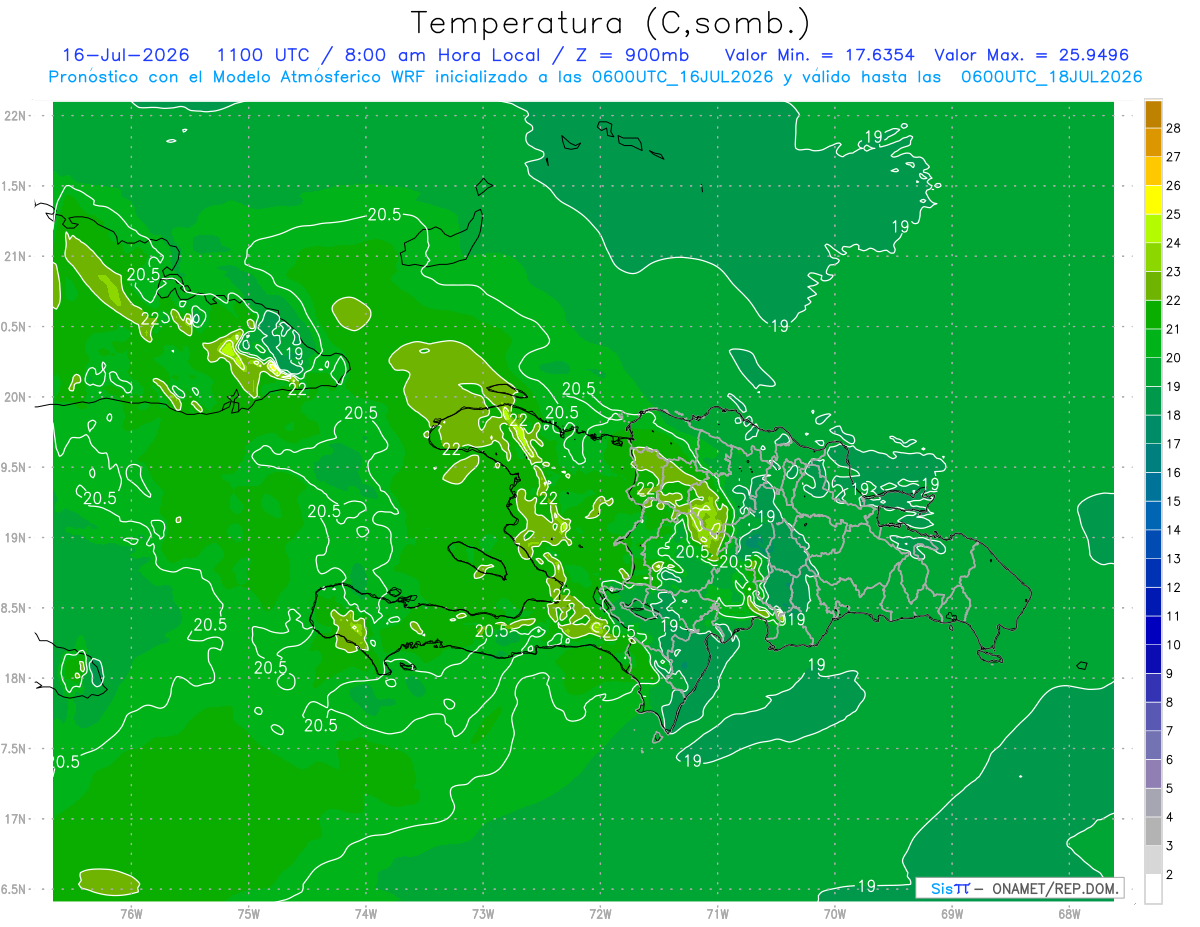
Task: Click the 73W longitude axis label
Action: tap(483, 913)
